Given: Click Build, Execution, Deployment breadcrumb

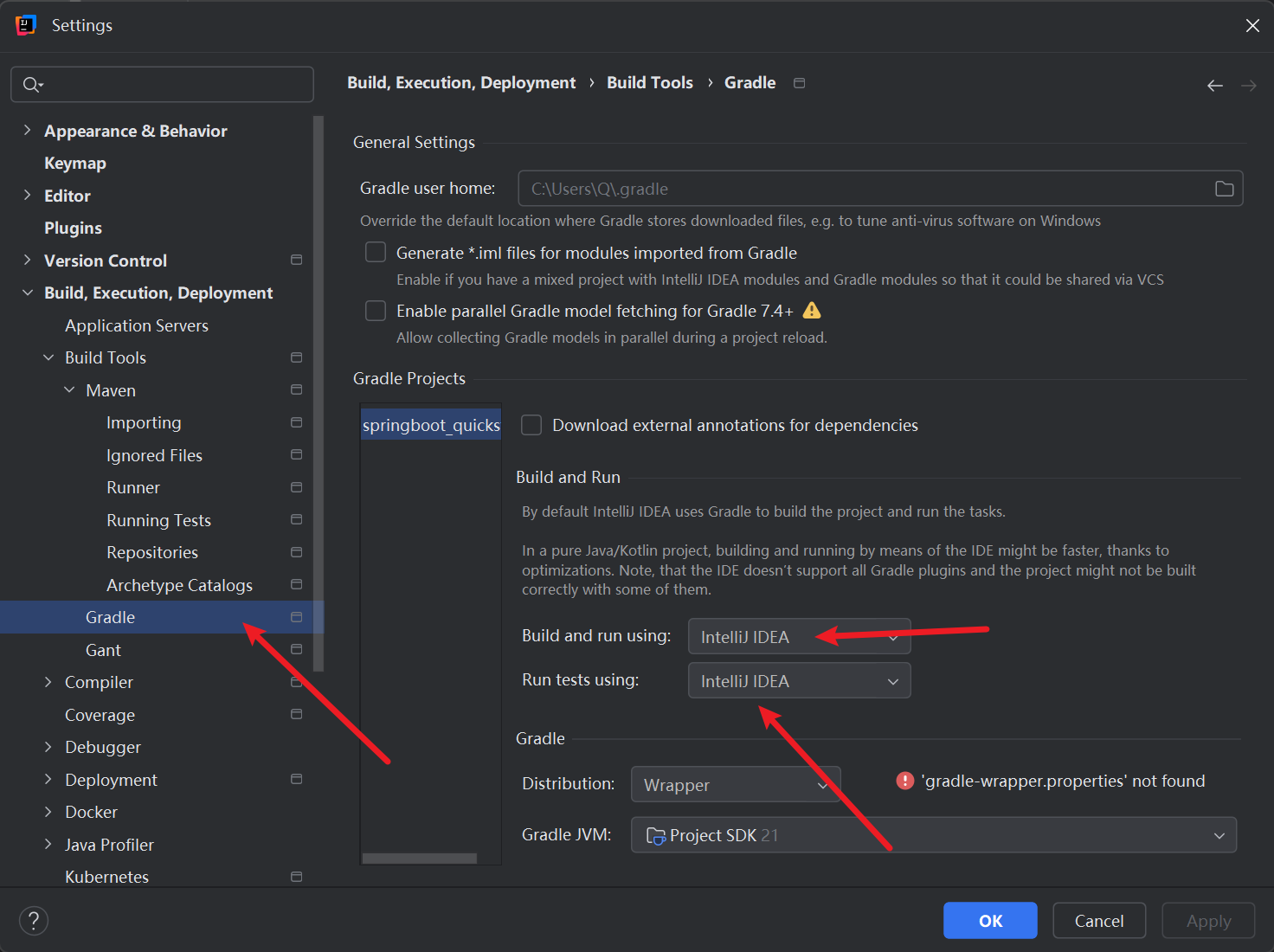Looking at the screenshot, I should [x=461, y=82].
